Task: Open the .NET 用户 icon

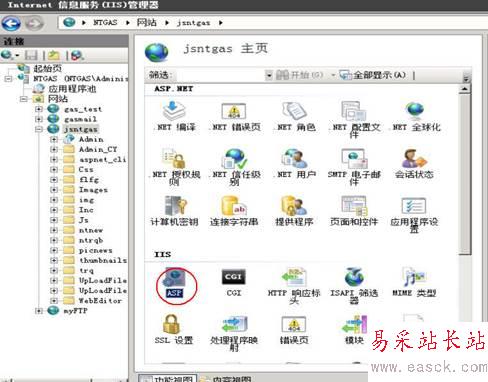Action: (294, 159)
